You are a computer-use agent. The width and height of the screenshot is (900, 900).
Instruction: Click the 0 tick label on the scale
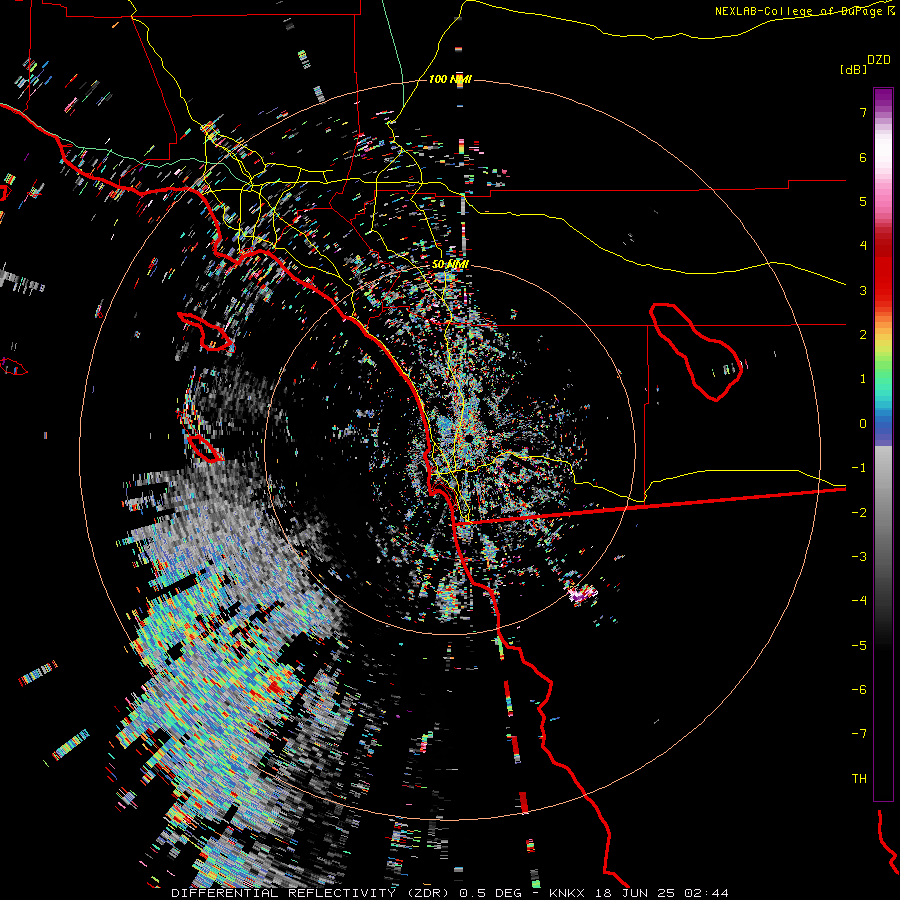[863, 424]
